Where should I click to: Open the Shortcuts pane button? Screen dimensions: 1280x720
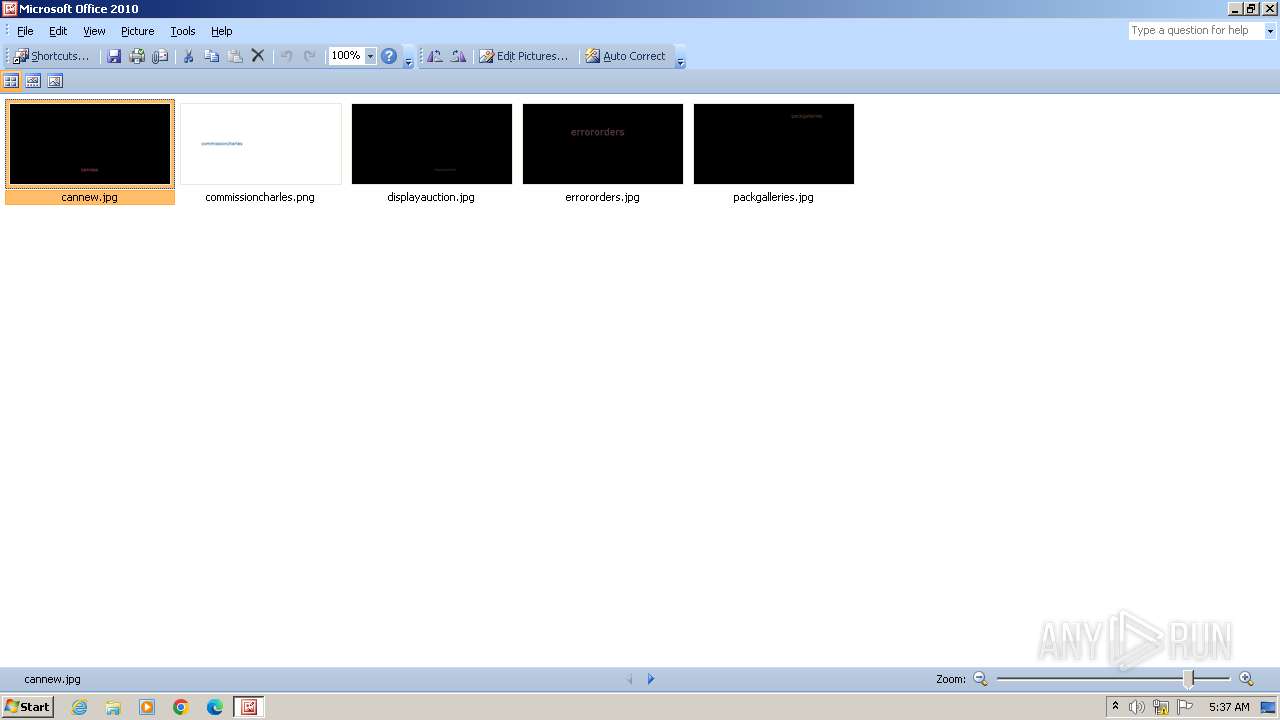51,56
